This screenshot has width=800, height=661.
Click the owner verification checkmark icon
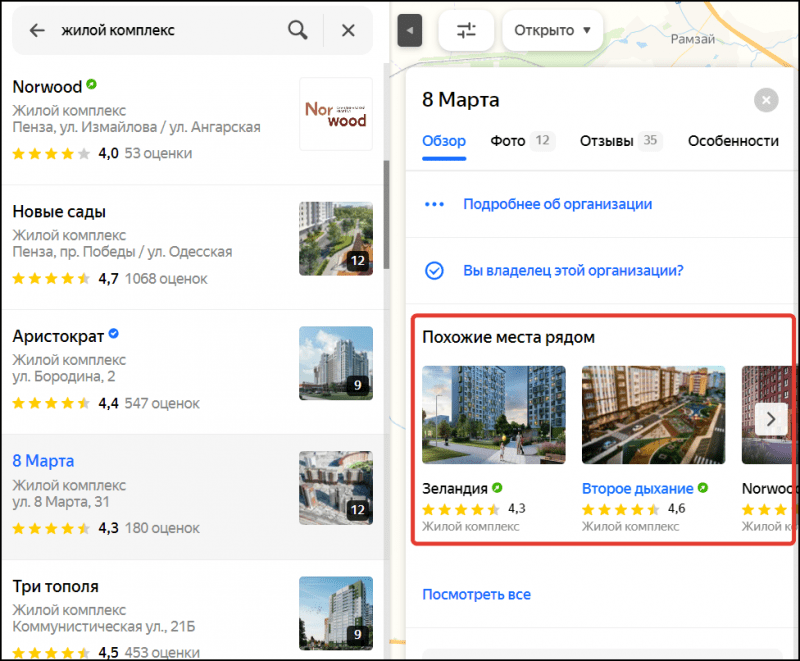pyautogui.click(x=434, y=270)
